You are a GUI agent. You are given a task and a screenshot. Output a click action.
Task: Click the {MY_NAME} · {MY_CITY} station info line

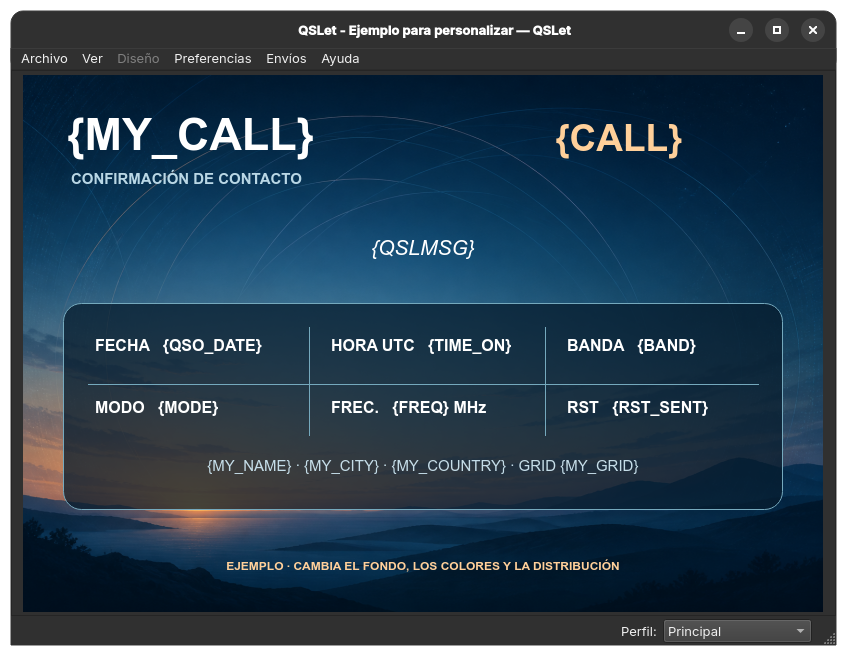click(423, 466)
